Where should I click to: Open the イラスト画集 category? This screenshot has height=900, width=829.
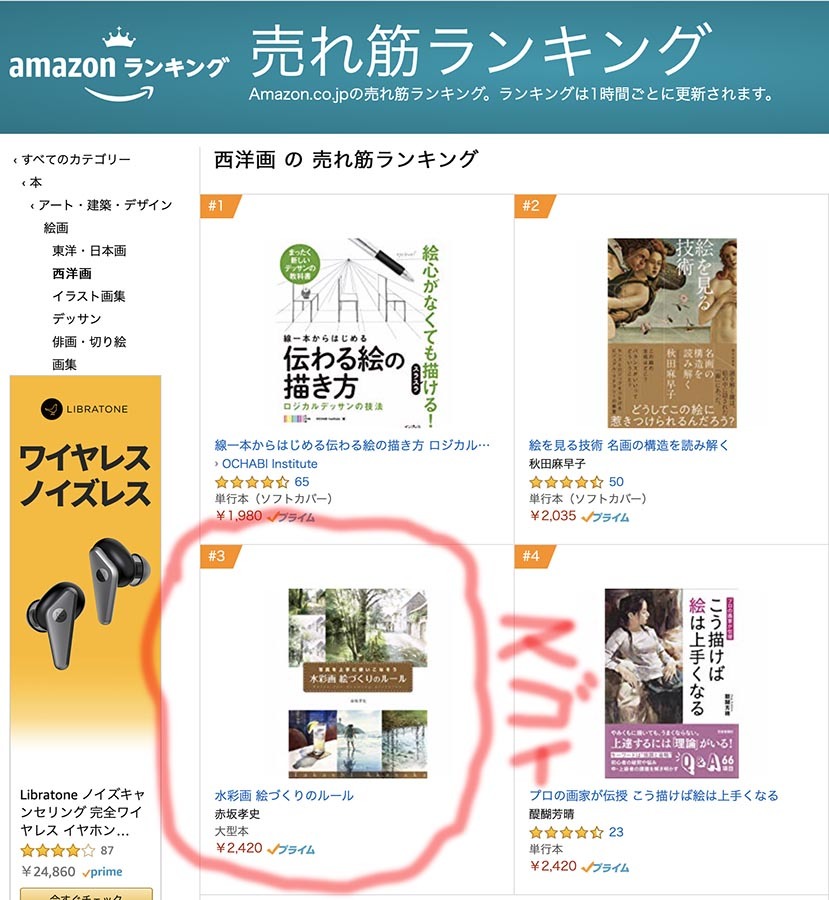tap(88, 296)
